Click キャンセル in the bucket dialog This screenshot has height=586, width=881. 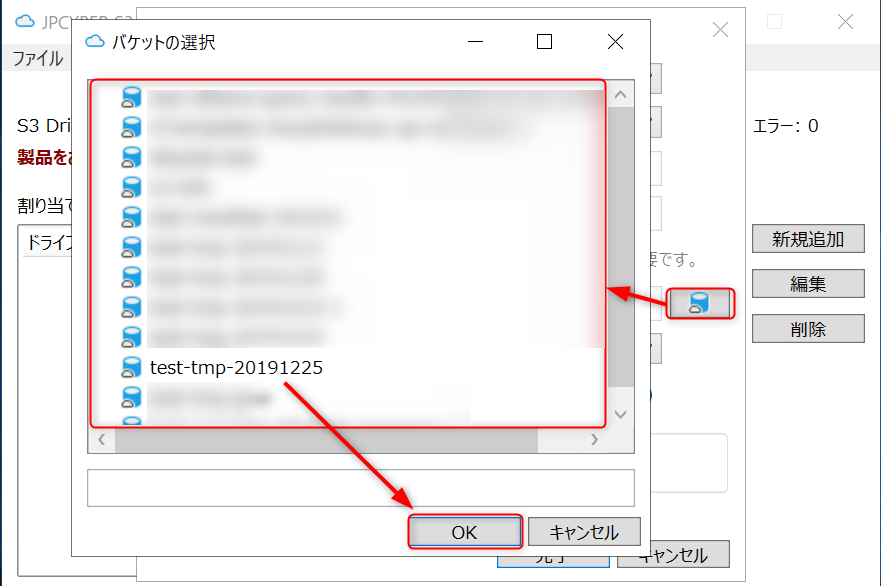click(584, 532)
